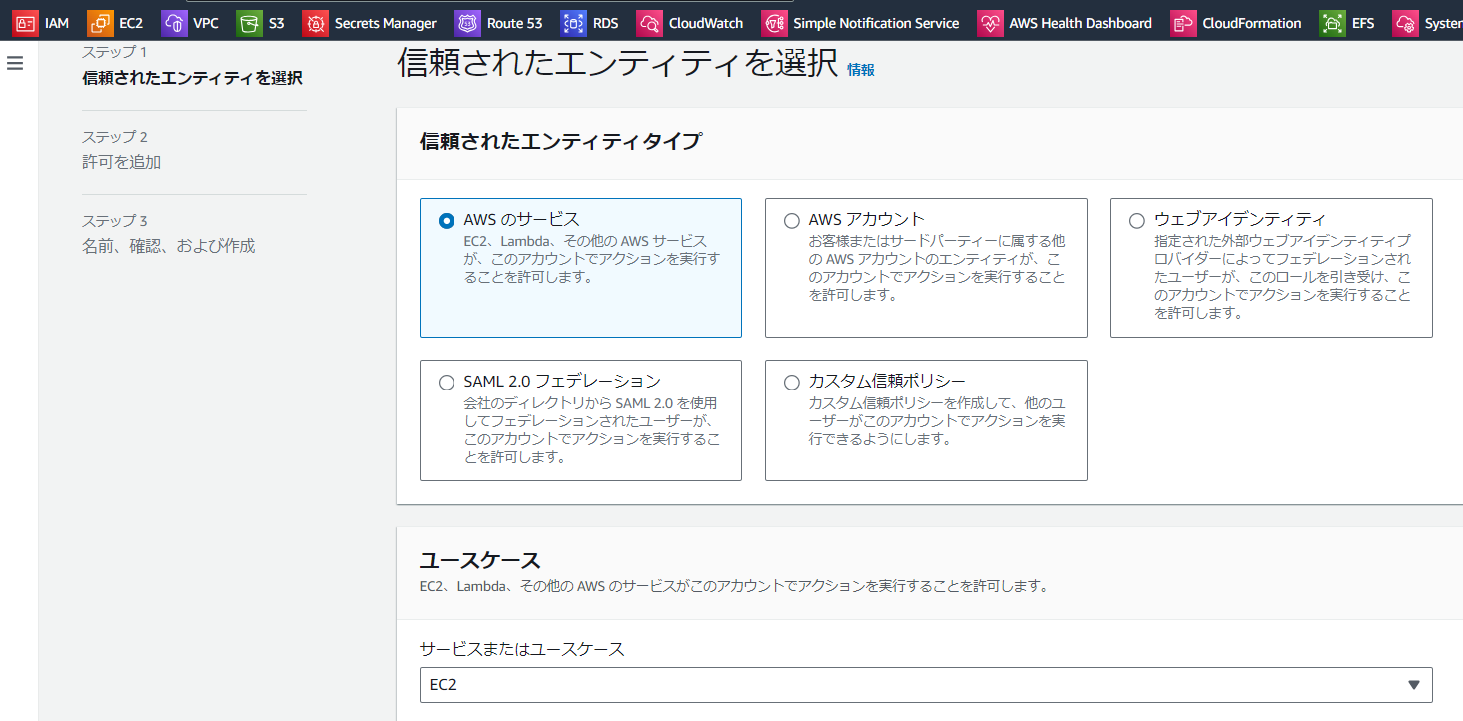Open the サービスまたはユースケース EC2 dropdown
The image size is (1463, 721).
926,685
